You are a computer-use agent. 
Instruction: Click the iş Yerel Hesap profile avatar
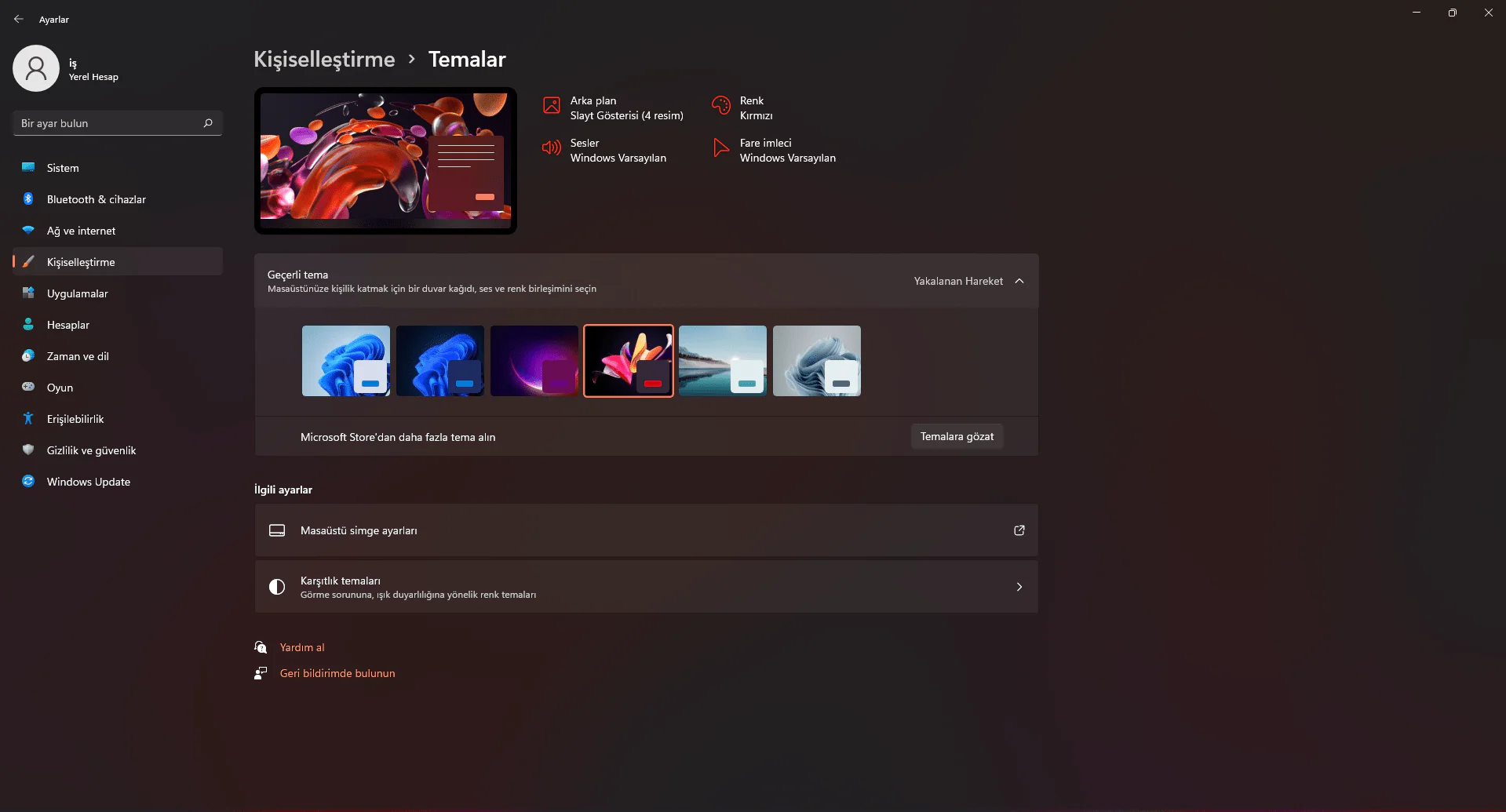tap(36, 68)
